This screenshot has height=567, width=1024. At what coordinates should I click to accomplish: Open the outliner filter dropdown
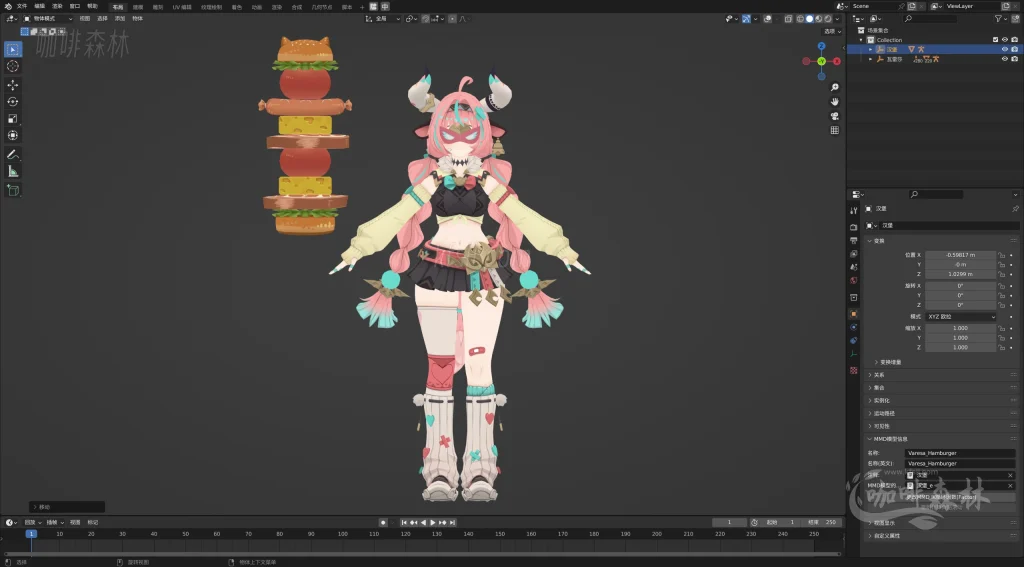click(x=1001, y=19)
